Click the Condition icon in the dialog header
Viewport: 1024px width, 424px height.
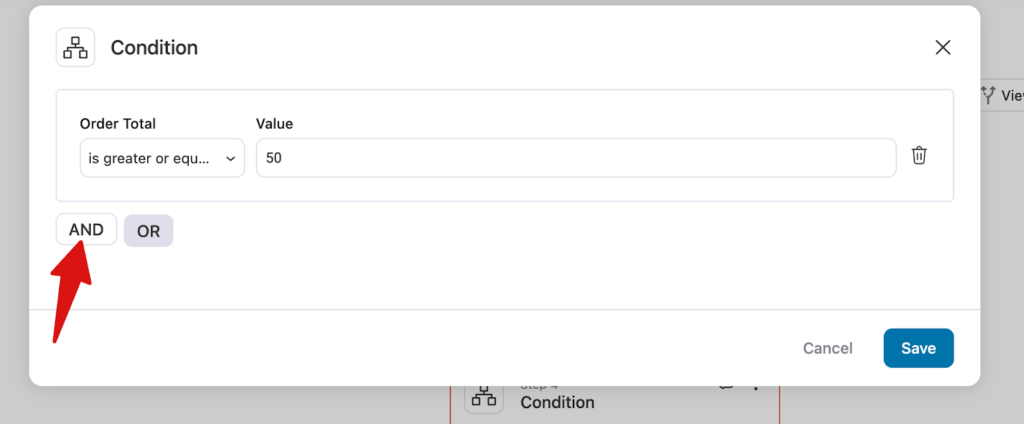point(75,47)
